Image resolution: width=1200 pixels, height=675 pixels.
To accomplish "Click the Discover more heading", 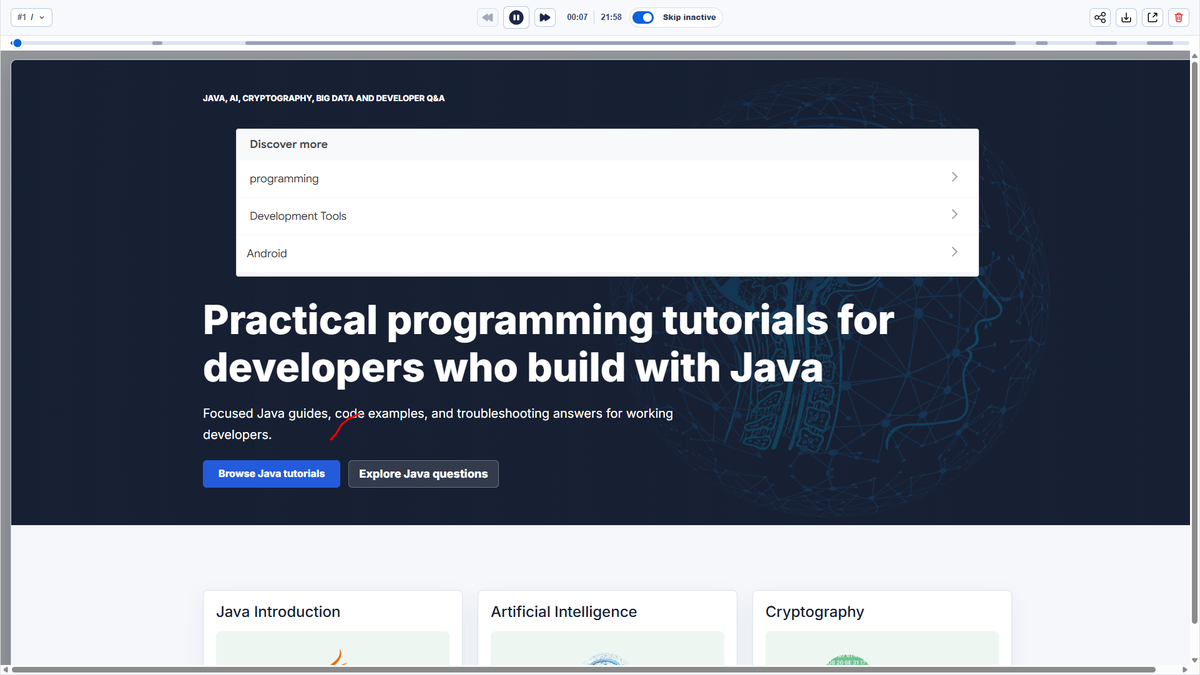I will tap(289, 144).
